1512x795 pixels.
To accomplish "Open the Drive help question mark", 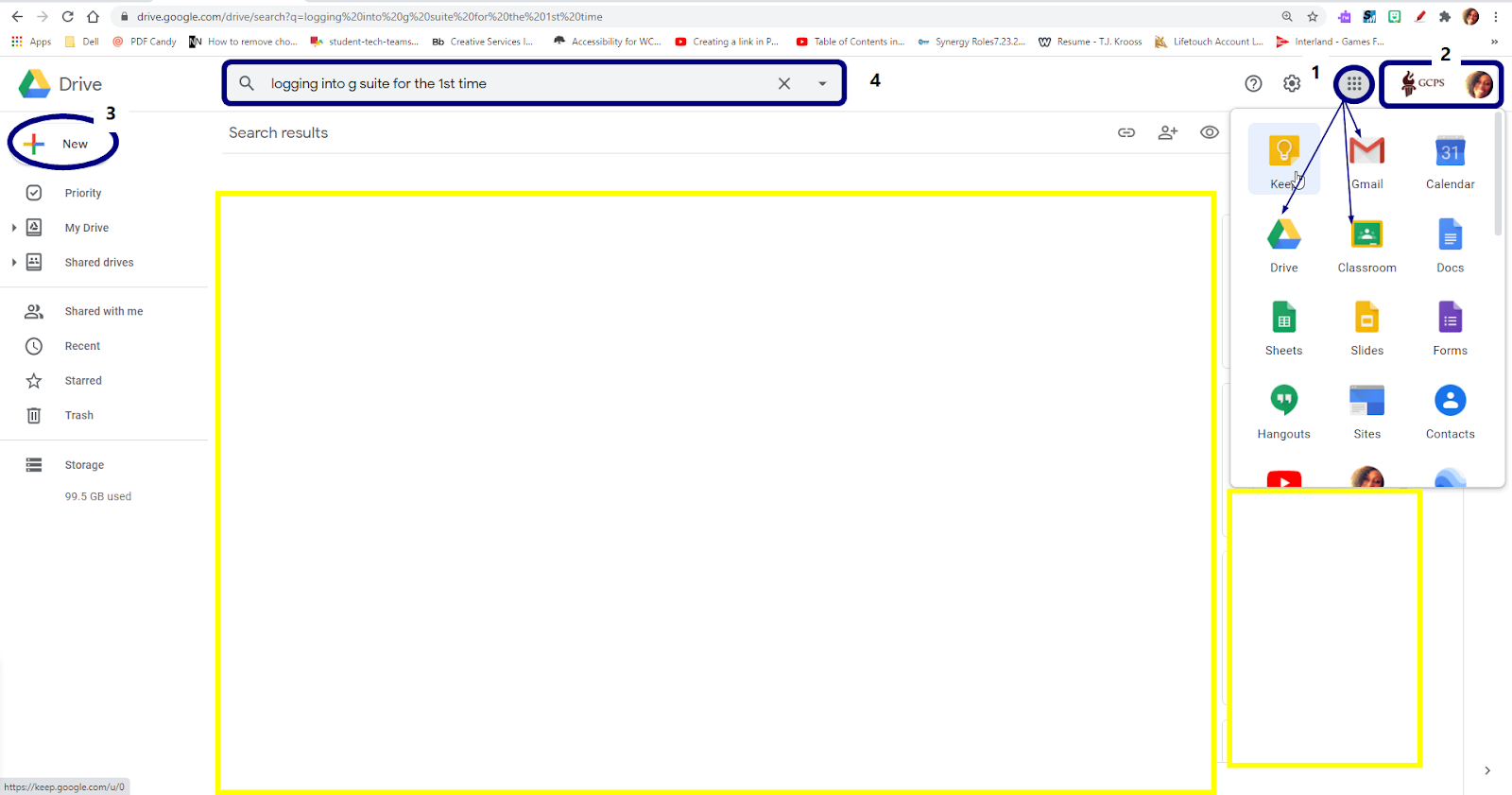I will point(1253,84).
